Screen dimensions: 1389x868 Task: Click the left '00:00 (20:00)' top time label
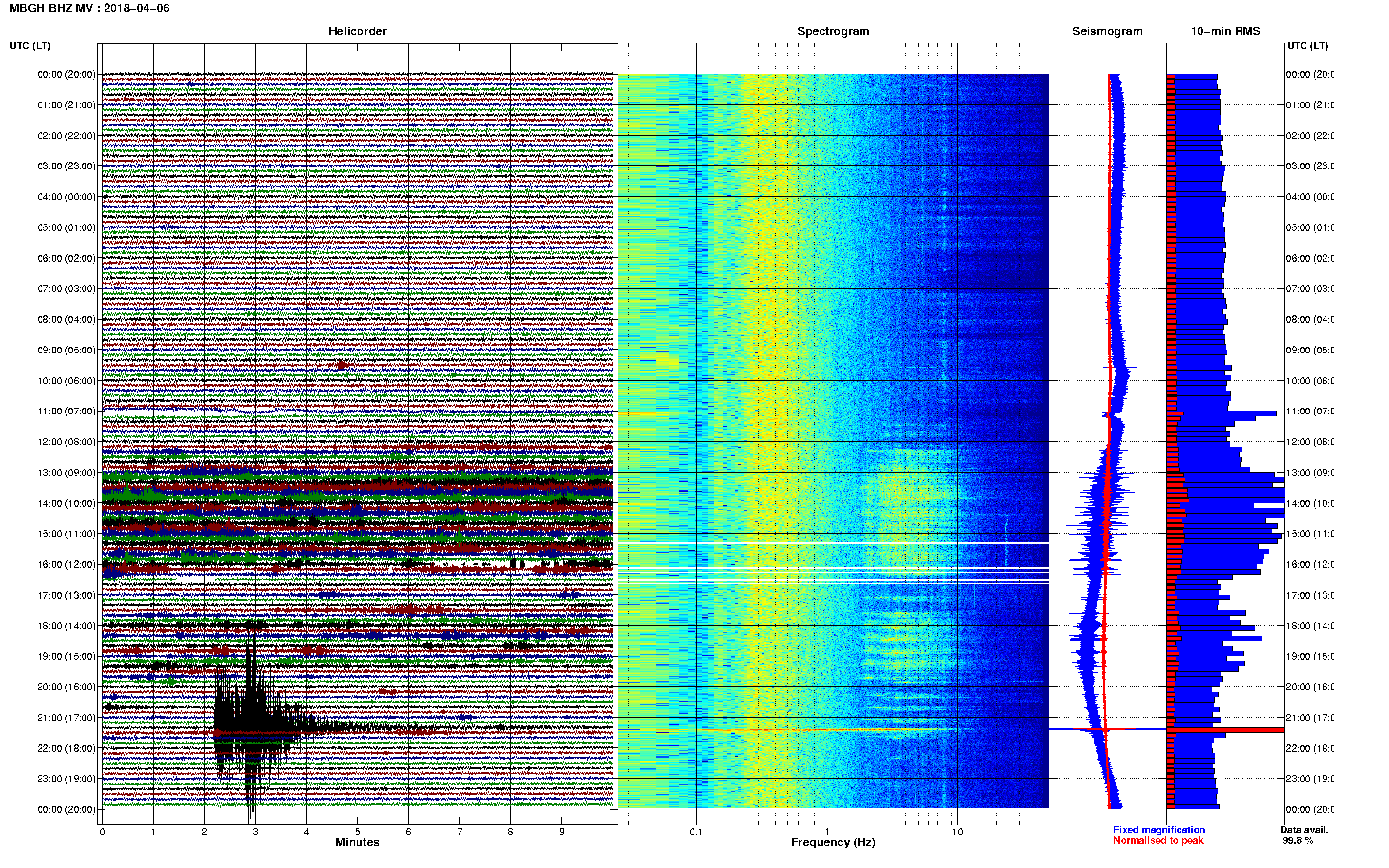coord(66,75)
